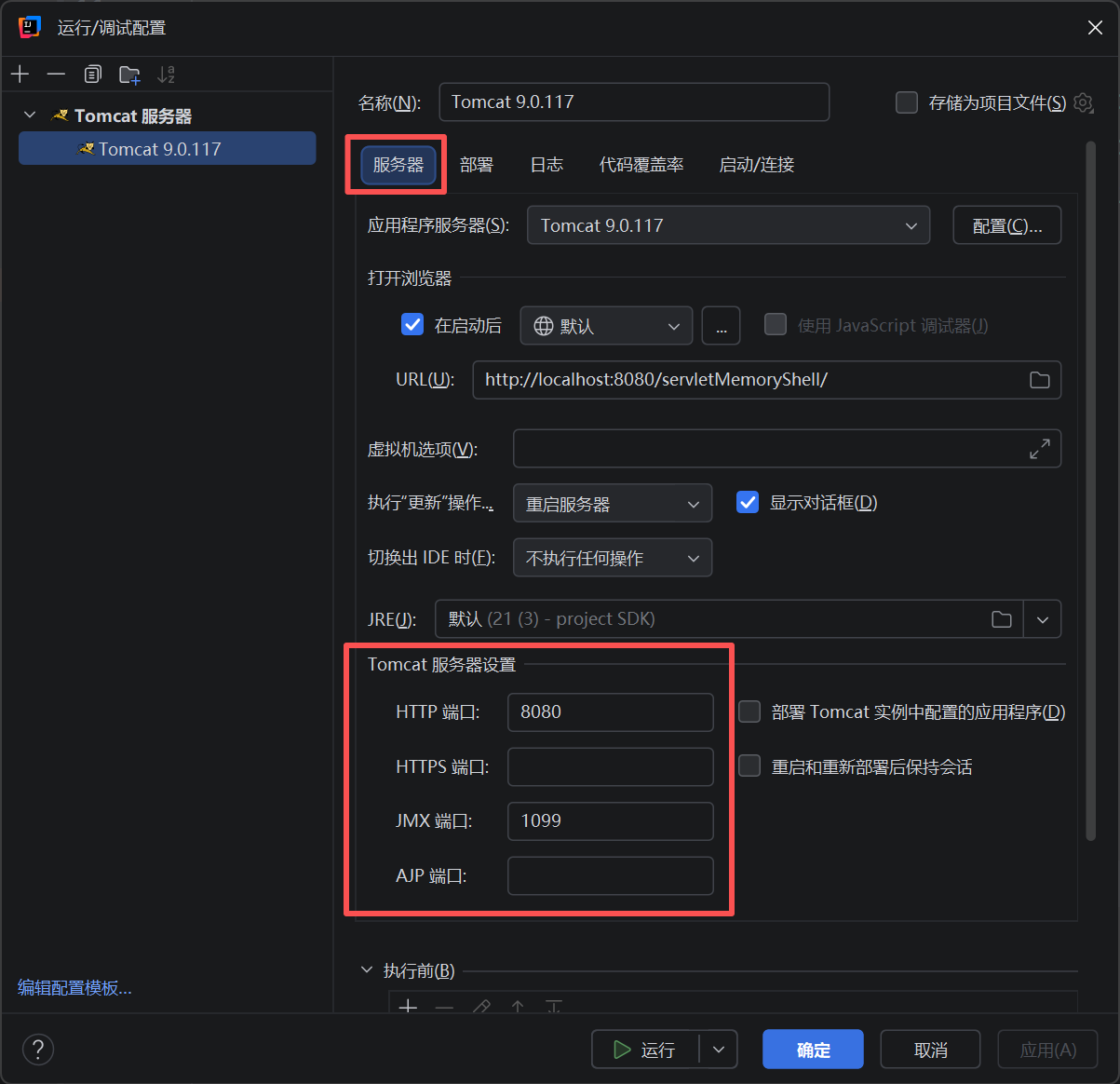Click the confirm OK button

click(813, 1050)
